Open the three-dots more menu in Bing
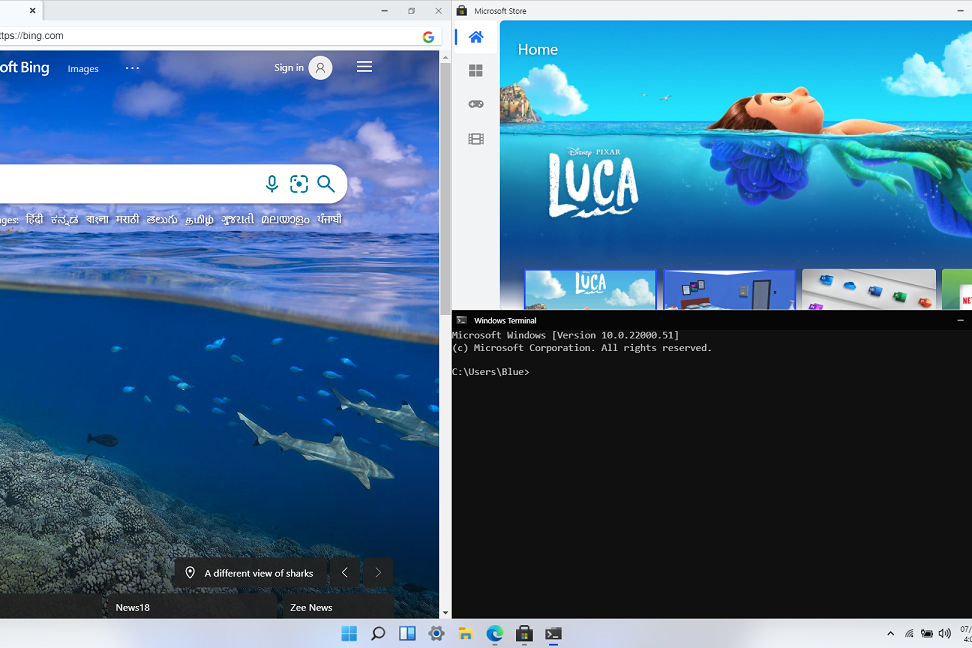The image size is (972, 648). click(x=133, y=68)
